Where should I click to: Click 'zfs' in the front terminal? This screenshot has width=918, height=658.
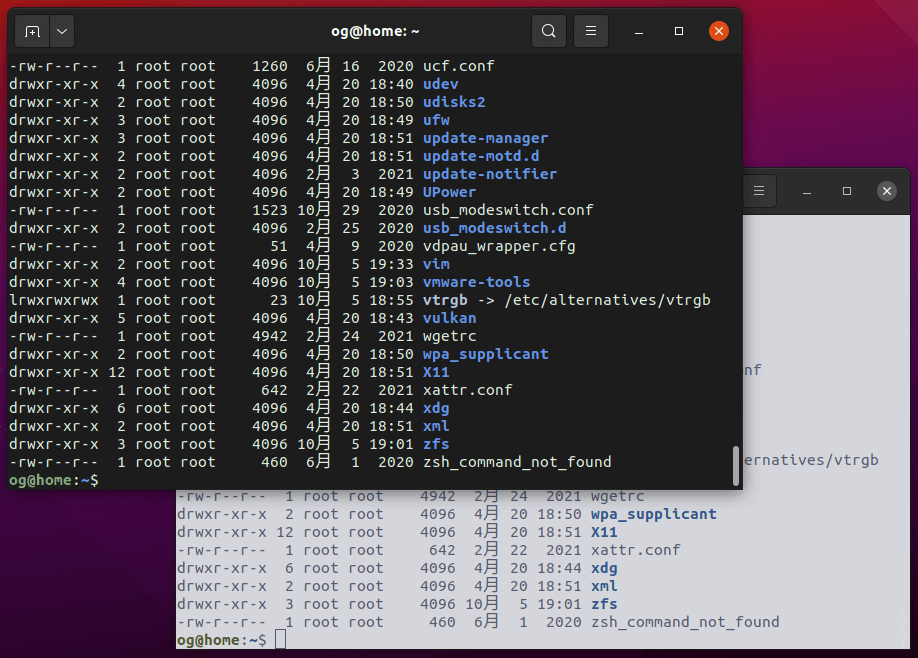pos(436,444)
